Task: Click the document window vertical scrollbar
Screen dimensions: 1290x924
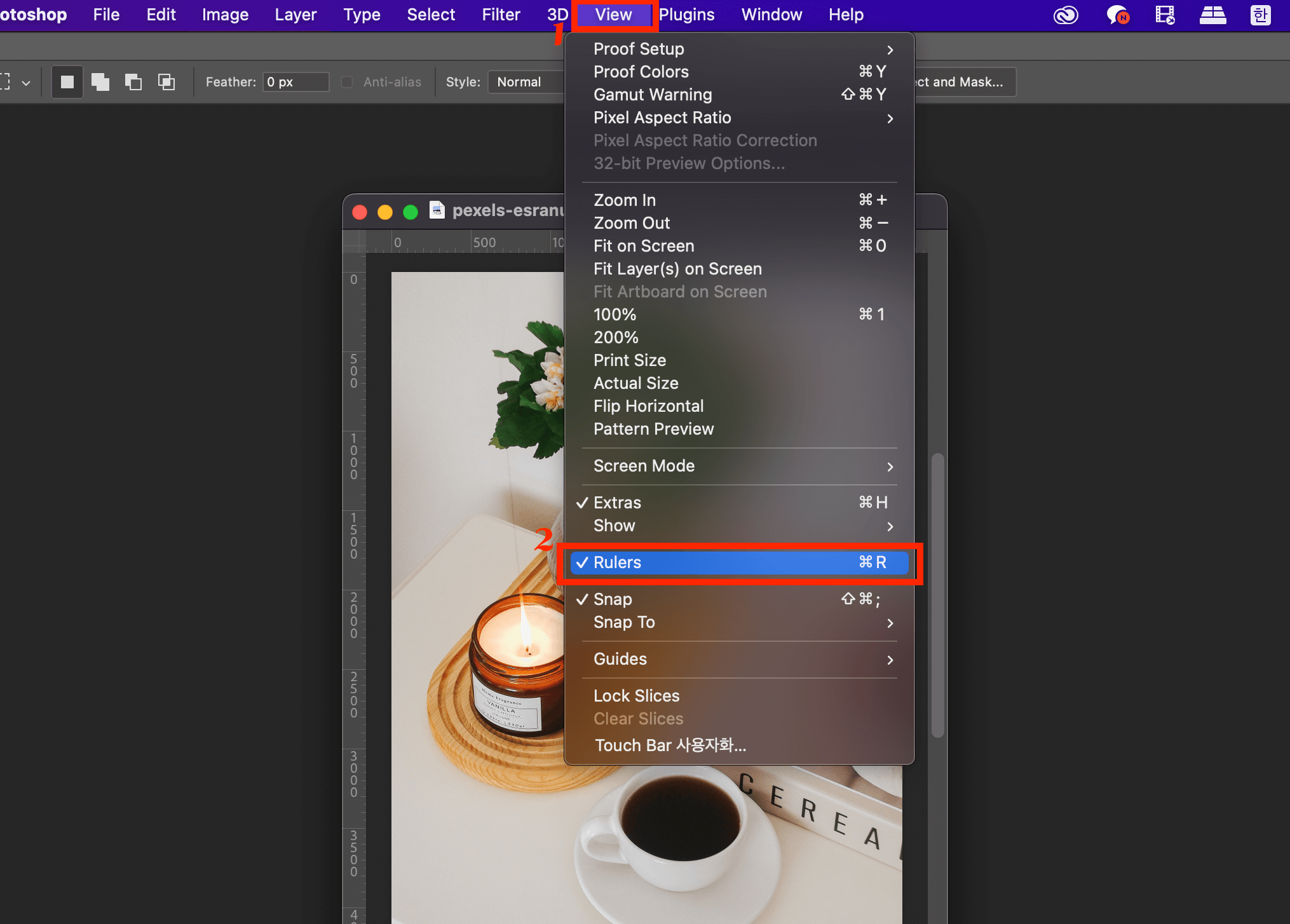Action: 937,594
